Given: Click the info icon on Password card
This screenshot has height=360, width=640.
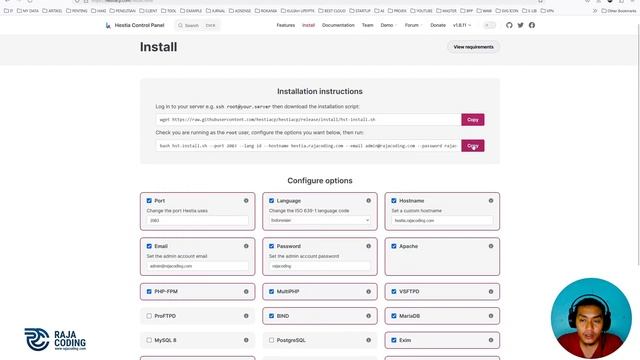Looking at the screenshot, I should tap(369, 246).
